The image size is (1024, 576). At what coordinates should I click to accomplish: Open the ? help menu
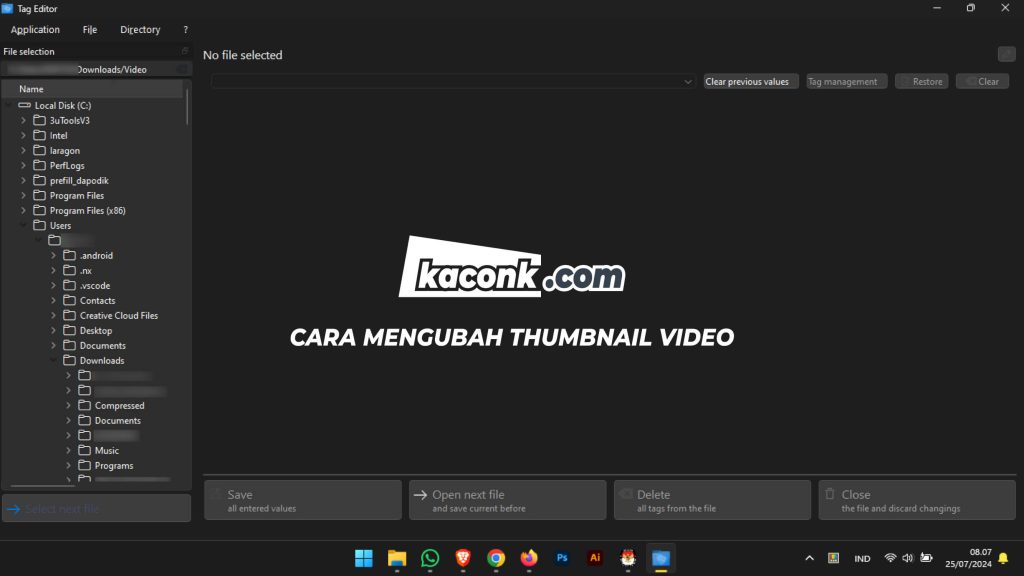click(x=185, y=29)
